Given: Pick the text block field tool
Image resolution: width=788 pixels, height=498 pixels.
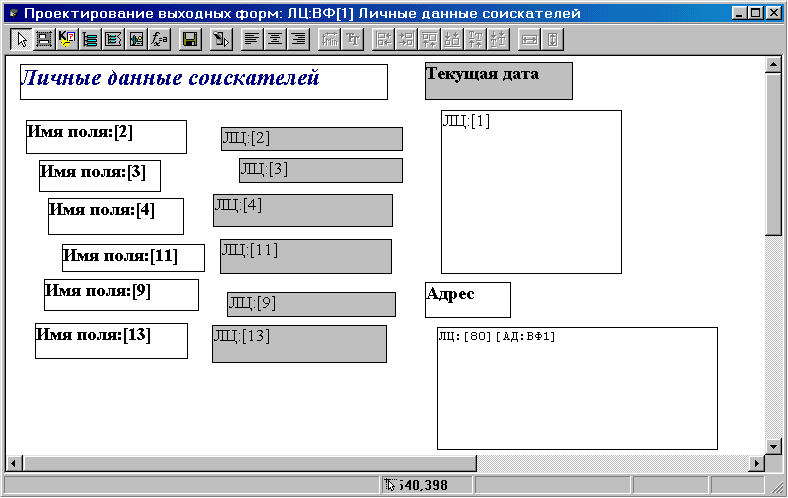Looking at the screenshot, I should (x=113, y=39).
